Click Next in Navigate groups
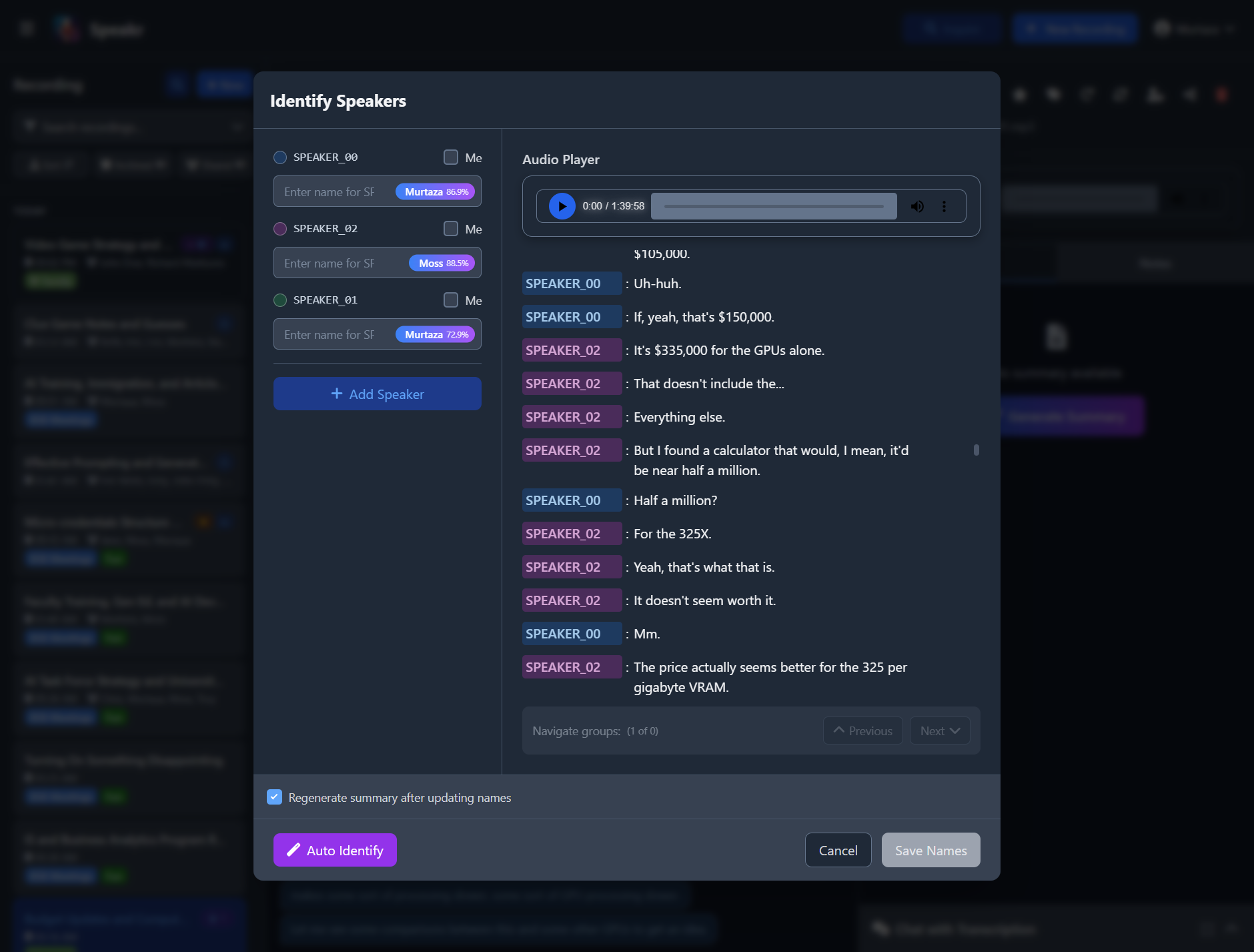The image size is (1254, 952). point(939,730)
